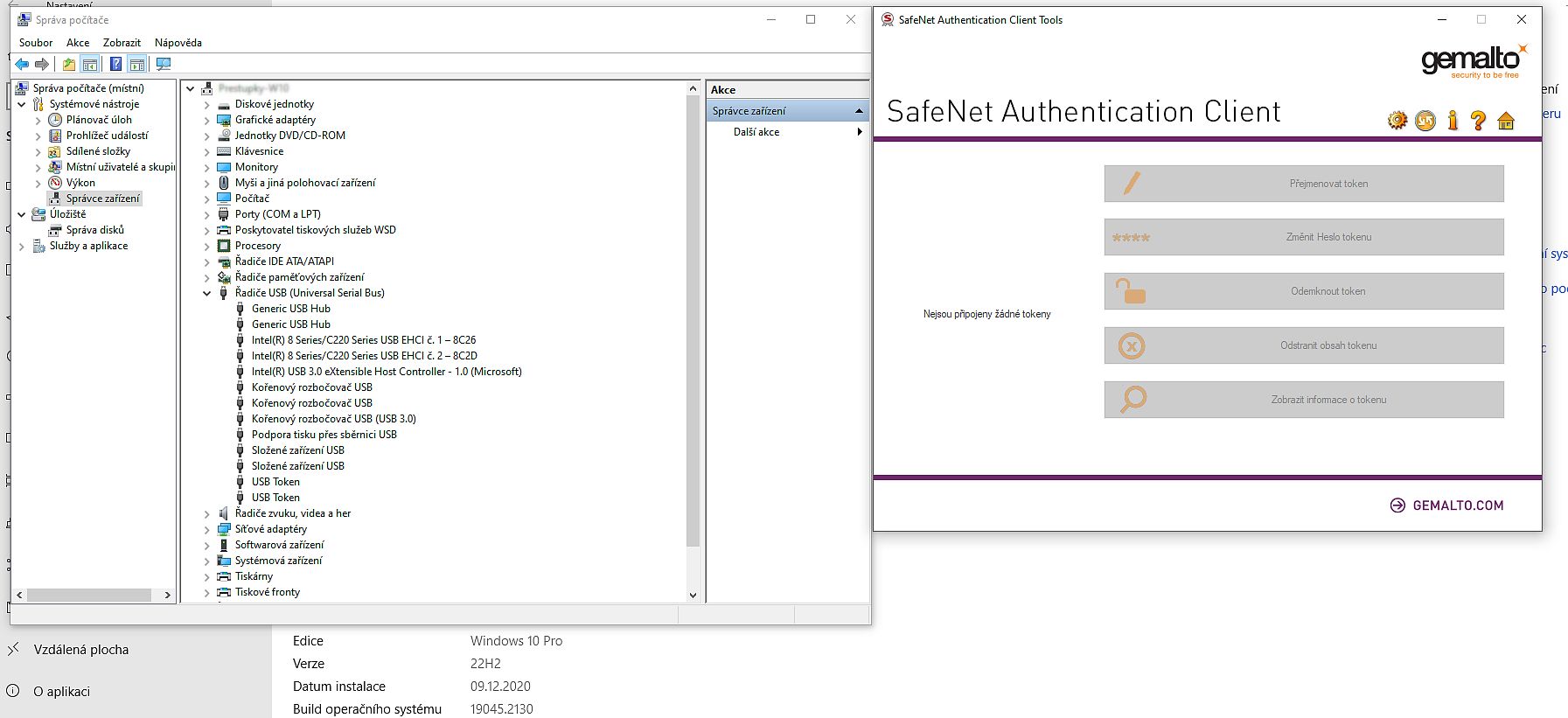This screenshot has height=718, width=1568.
Task: Click the up one level folder icon
Action: click(68, 64)
